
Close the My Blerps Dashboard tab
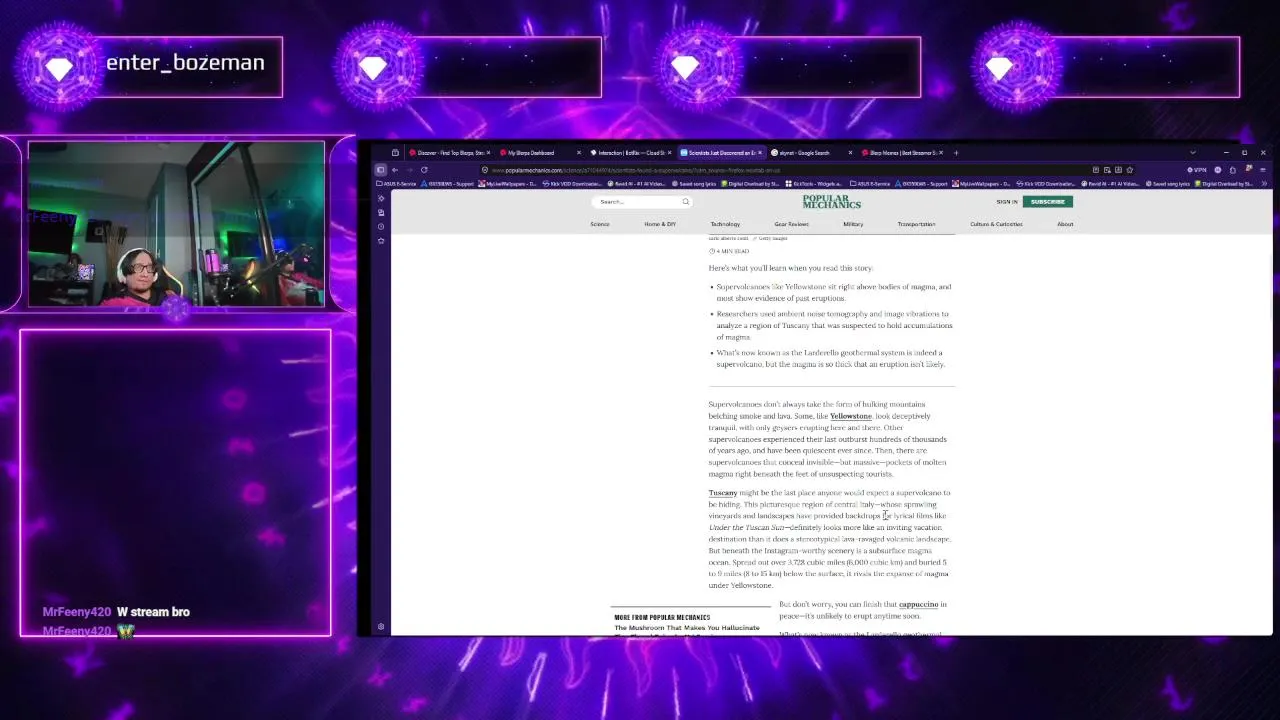(x=578, y=153)
